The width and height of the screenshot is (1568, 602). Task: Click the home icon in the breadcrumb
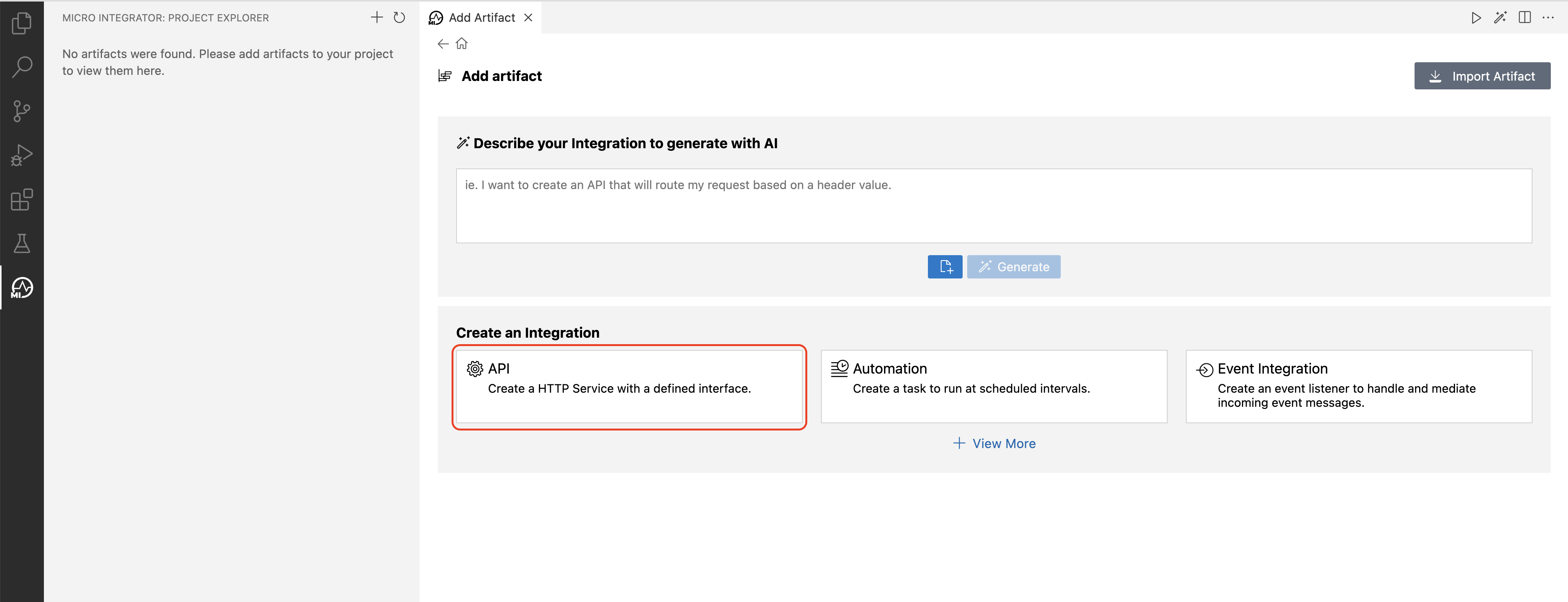[461, 43]
